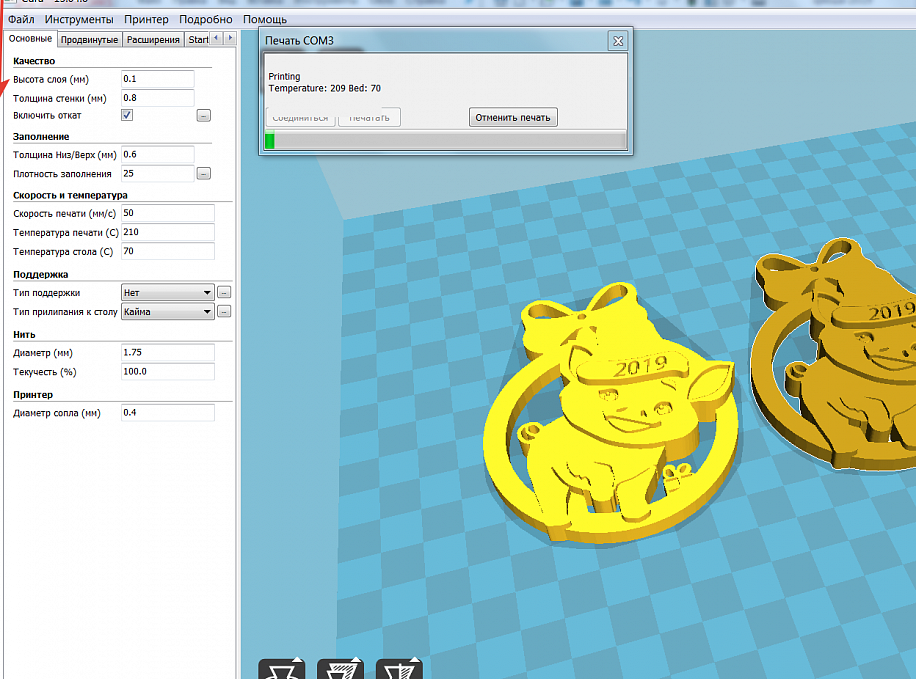Image resolution: width=916 pixels, height=679 pixels.
Task: Open the Файл menu
Action: (21, 19)
